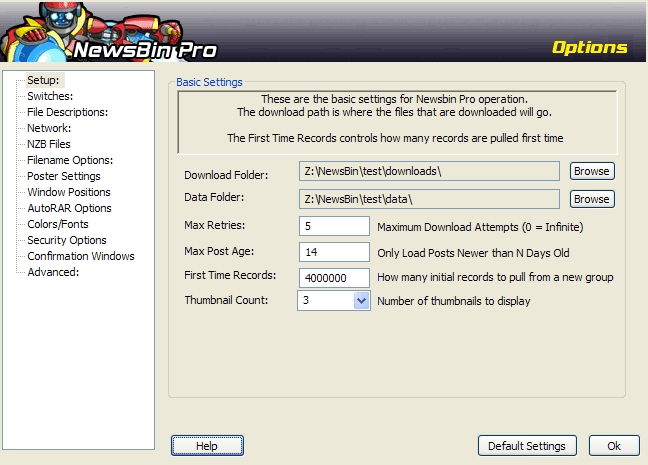Click the 'First Time Records:' label
The width and height of the screenshot is (648, 465).
tap(230, 275)
